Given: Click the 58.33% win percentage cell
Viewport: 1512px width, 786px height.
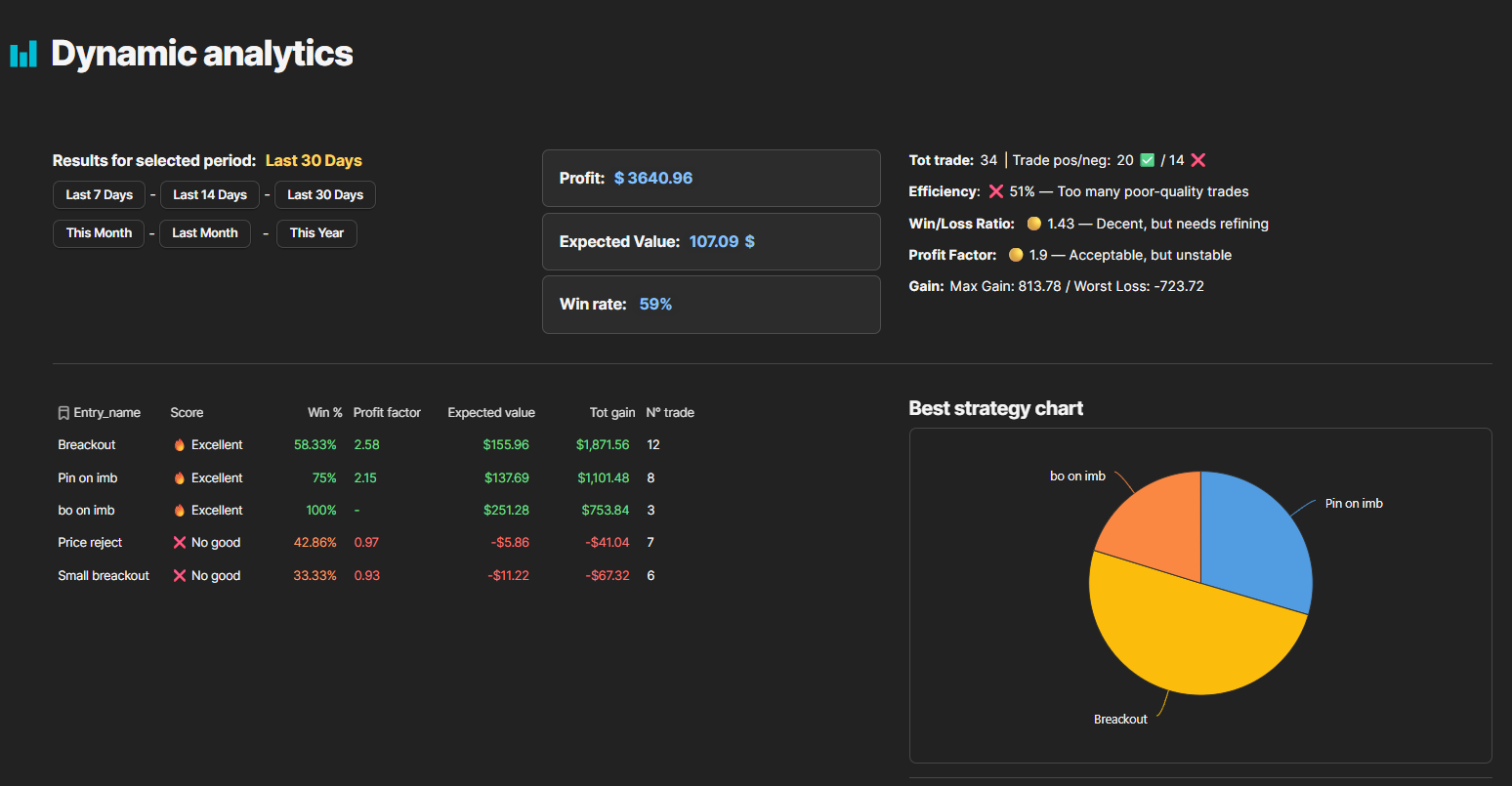Looking at the screenshot, I should click(315, 445).
